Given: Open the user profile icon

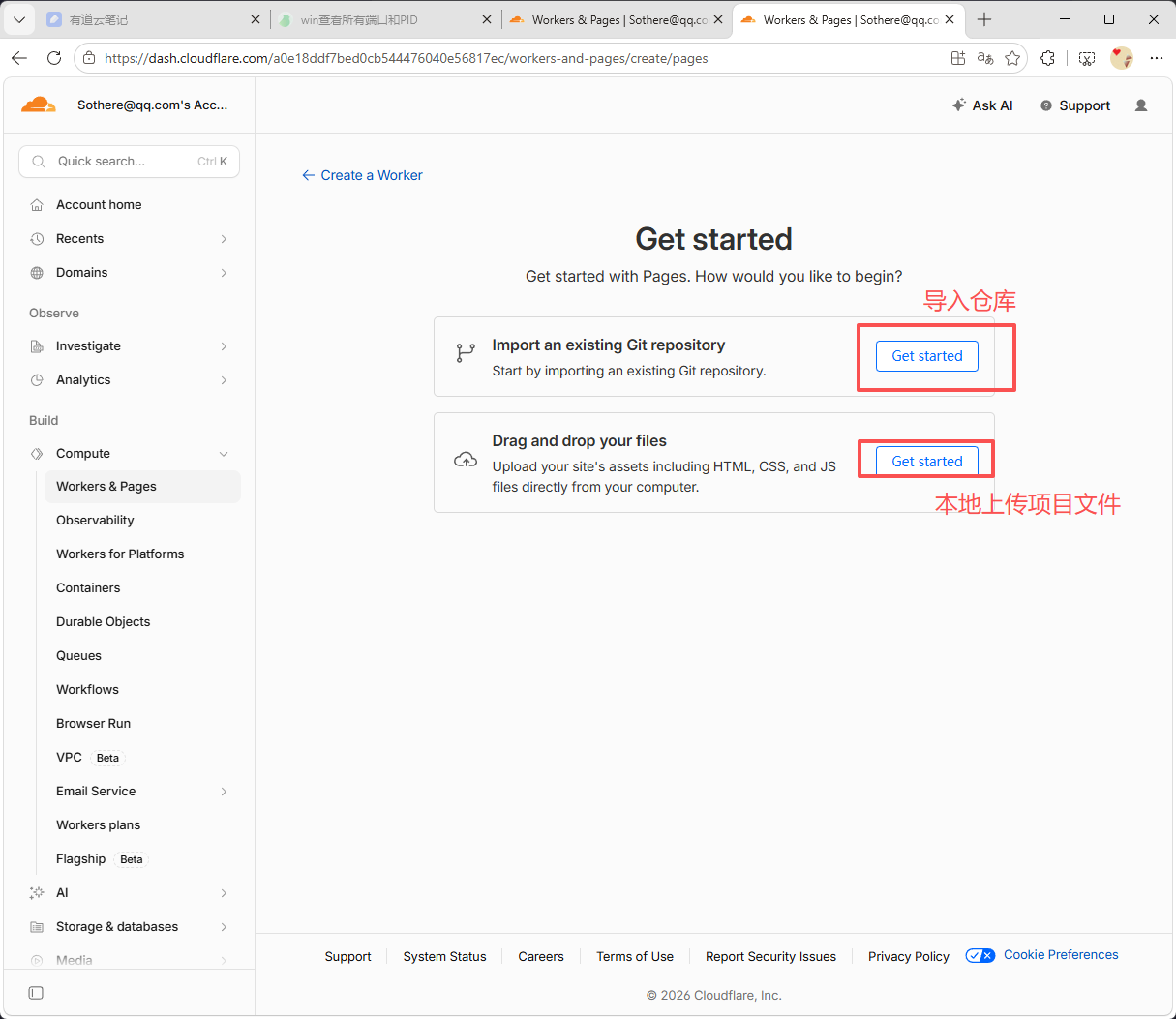Looking at the screenshot, I should coord(1141,105).
